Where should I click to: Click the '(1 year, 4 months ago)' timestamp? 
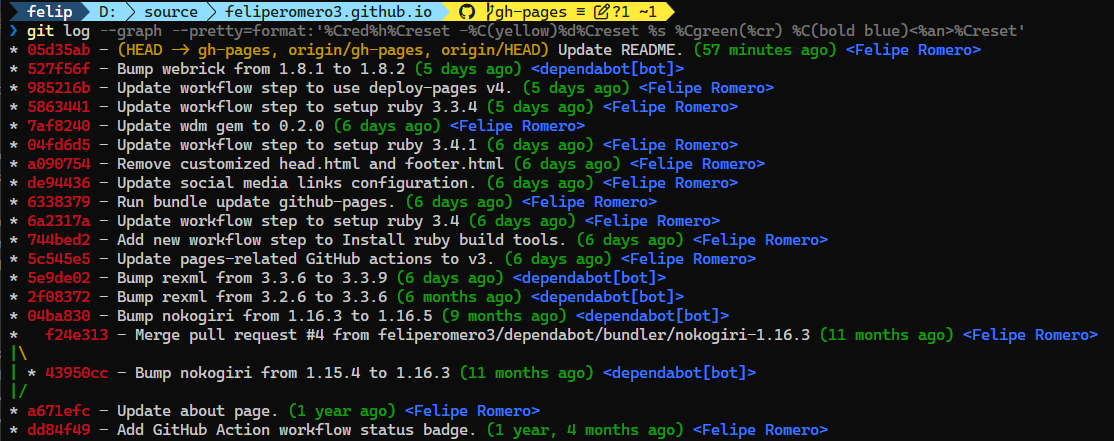(585, 430)
